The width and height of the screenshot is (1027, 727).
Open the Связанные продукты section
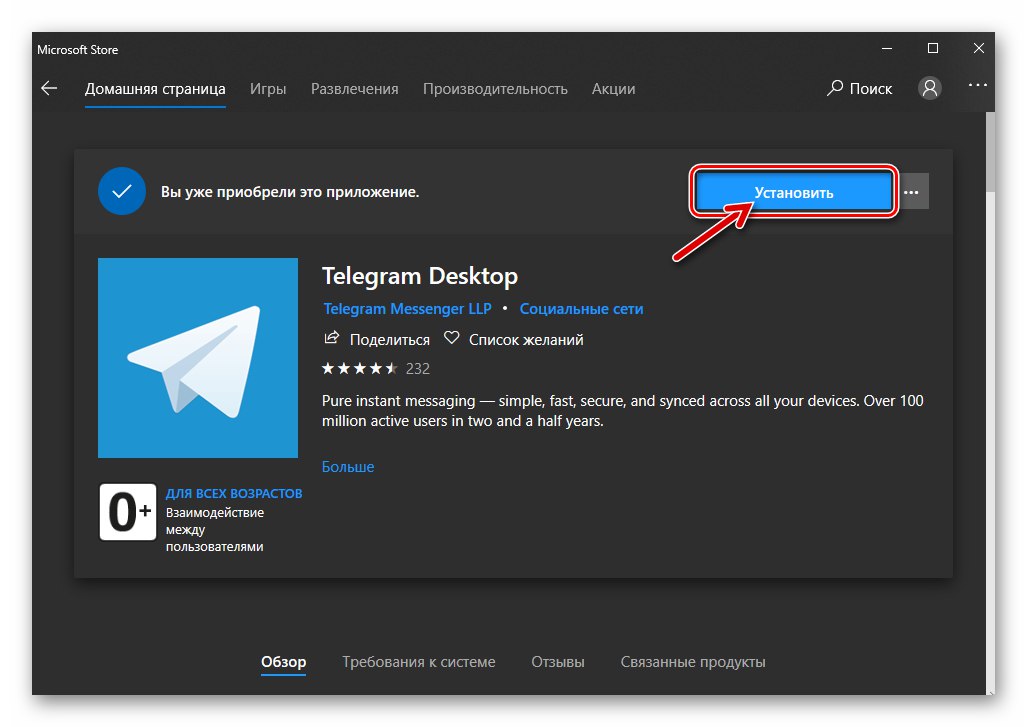[x=693, y=662]
